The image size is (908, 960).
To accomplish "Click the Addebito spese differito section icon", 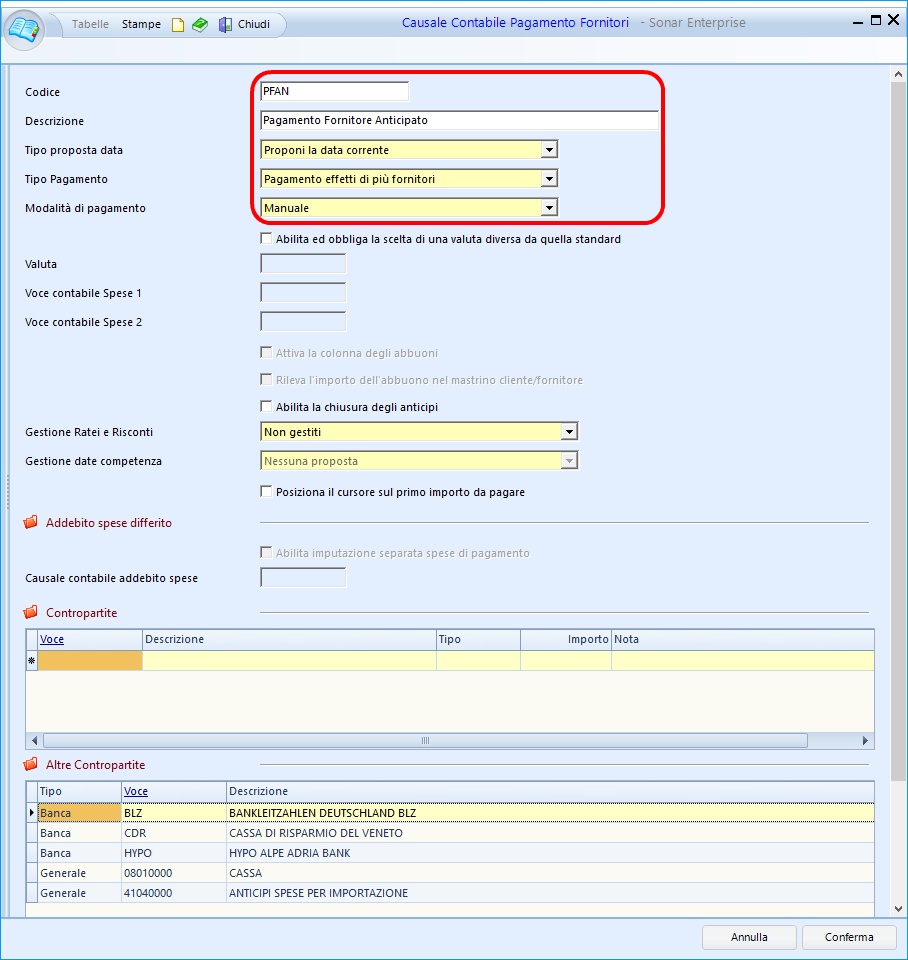I will click(x=31, y=523).
